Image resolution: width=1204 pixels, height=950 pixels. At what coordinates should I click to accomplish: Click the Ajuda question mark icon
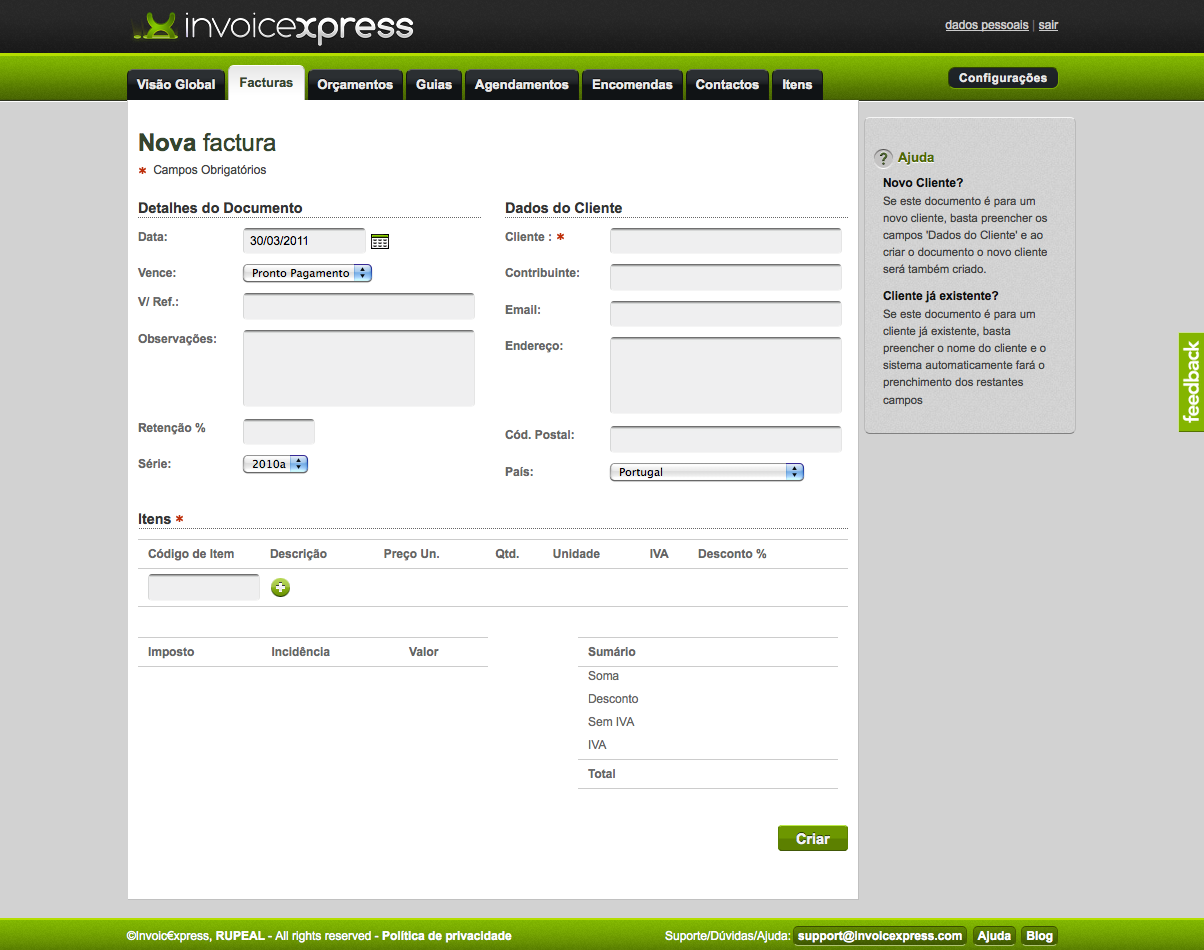point(883,158)
